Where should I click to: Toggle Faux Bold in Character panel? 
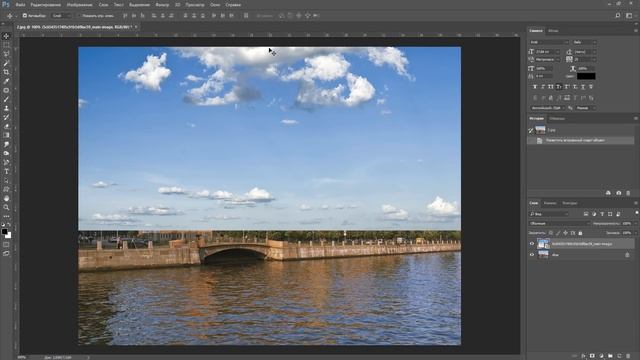pyautogui.click(x=535, y=87)
